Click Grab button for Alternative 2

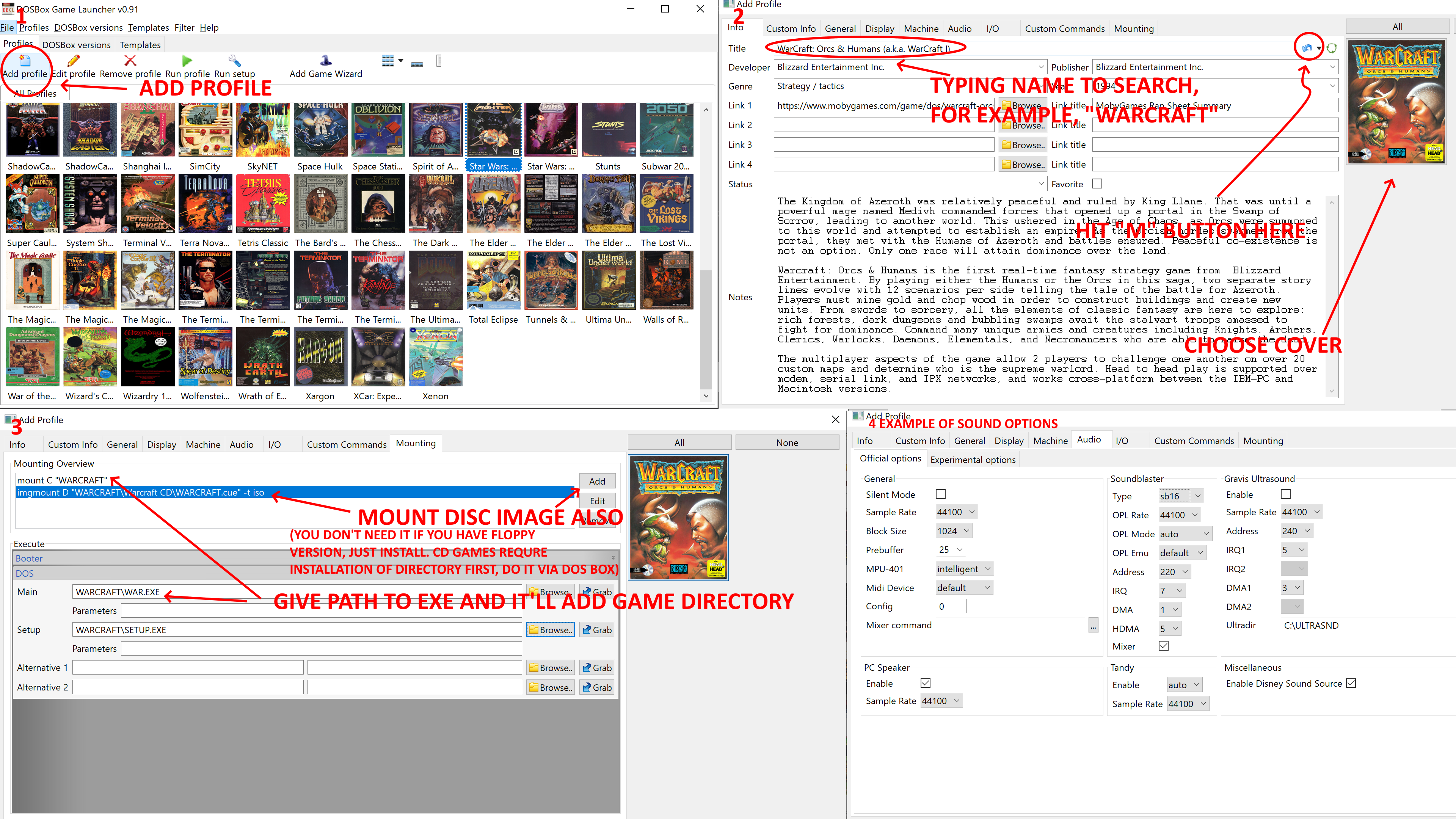[597, 687]
